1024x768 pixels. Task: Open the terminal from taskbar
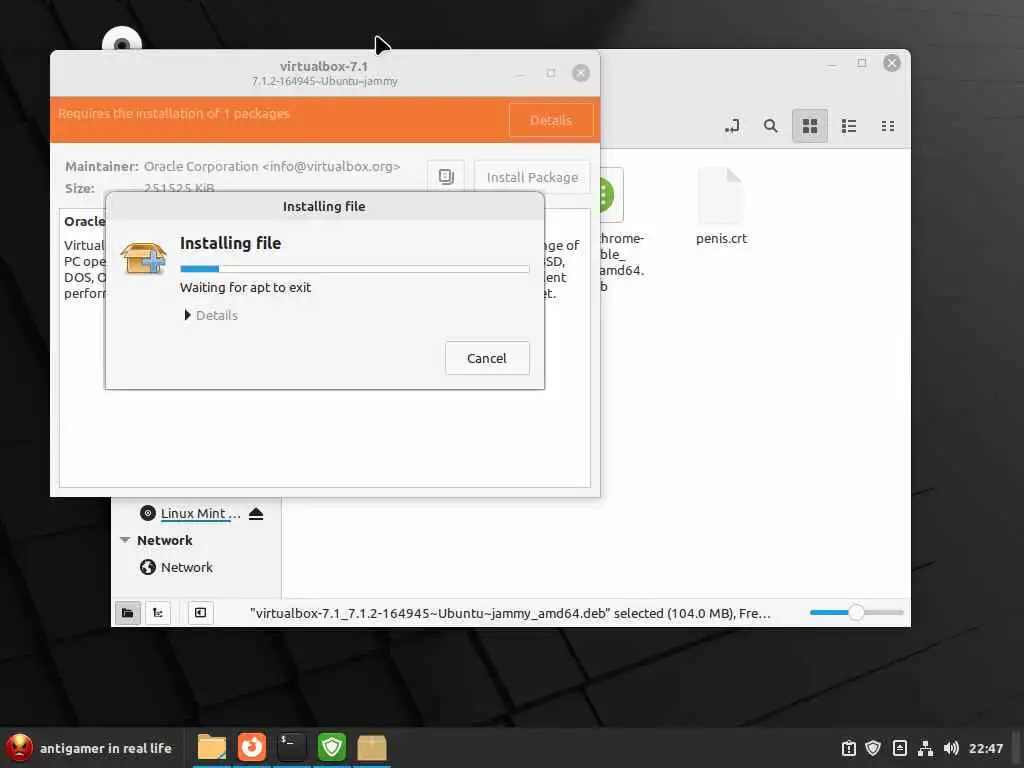(x=291, y=748)
